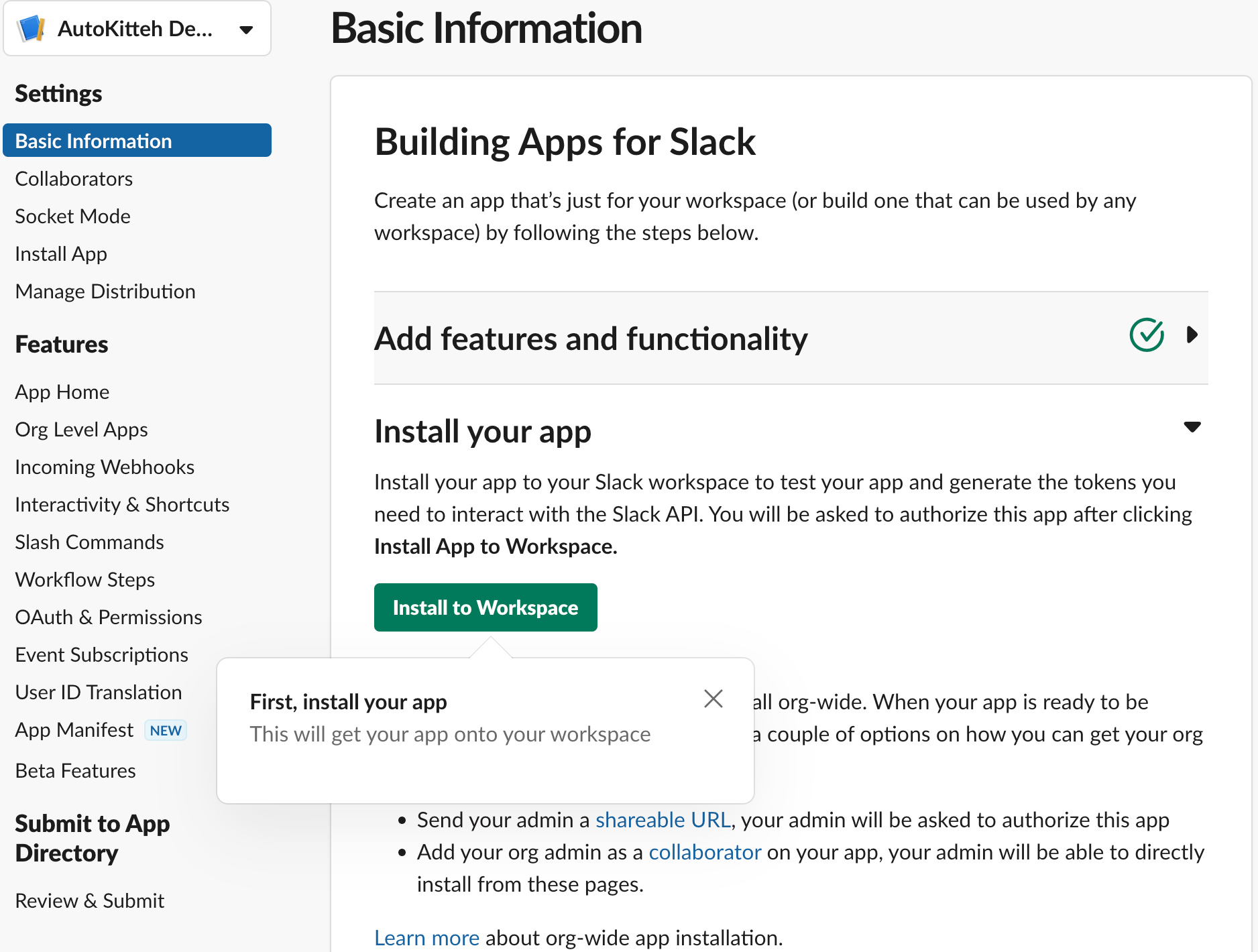Go to Slash Commands
The width and height of the screenshot is (1258, 952).
pyautogui.click(x=89, y=542)
